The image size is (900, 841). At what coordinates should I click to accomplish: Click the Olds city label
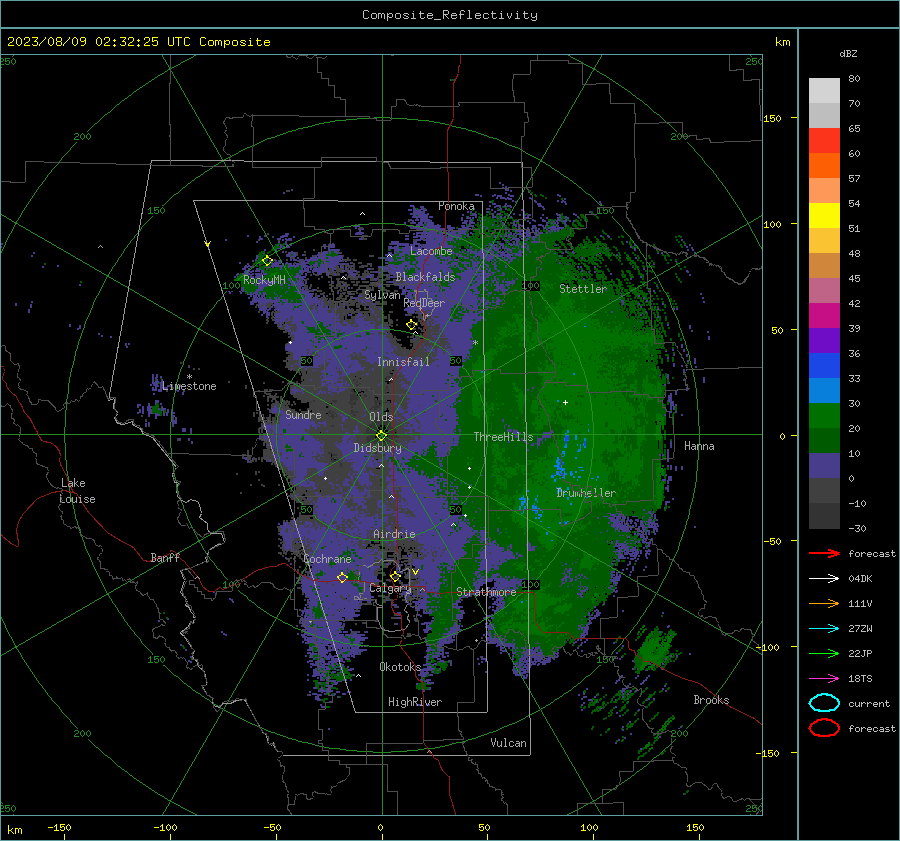[381, 417]
